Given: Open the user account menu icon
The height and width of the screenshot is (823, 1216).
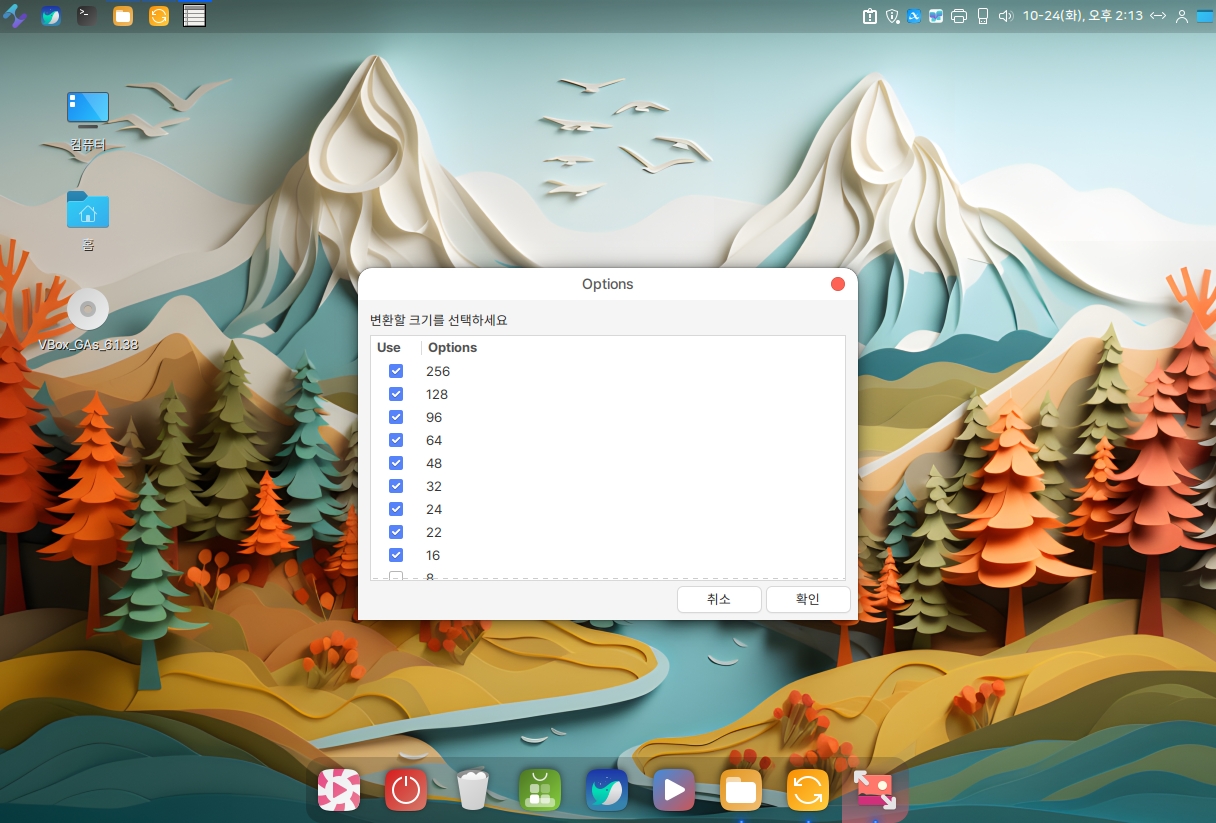Looking at the screenshot, I should coord(1181,16).
